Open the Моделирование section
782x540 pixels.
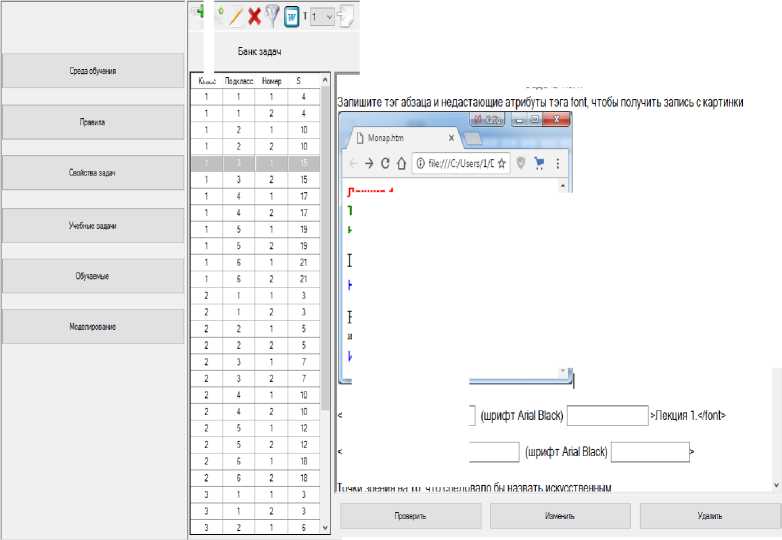pos(93,327)
